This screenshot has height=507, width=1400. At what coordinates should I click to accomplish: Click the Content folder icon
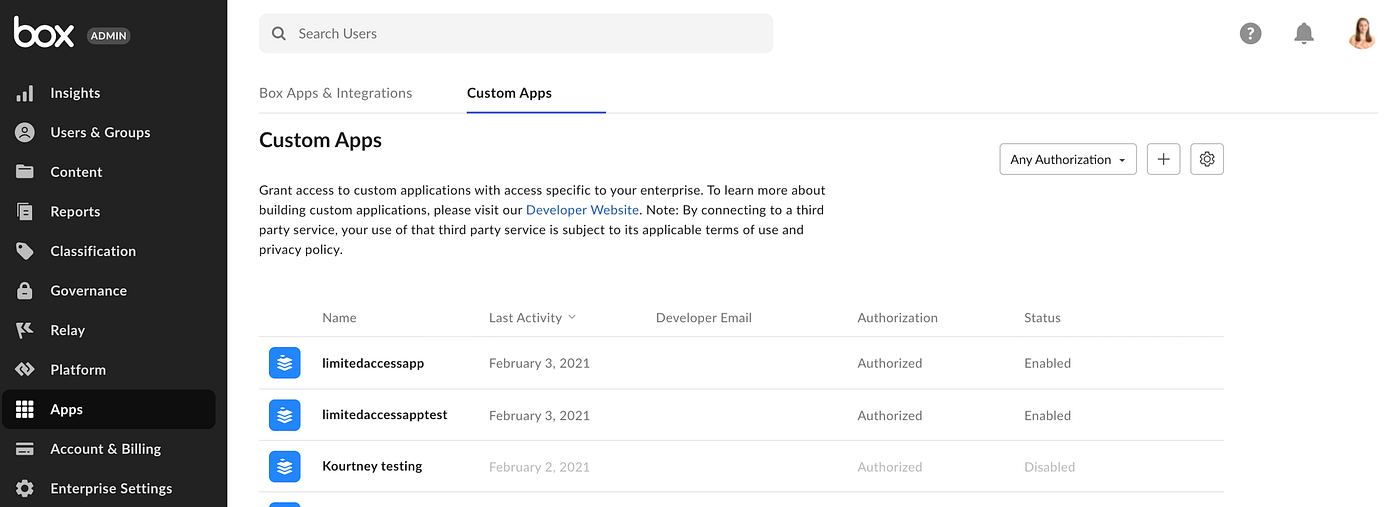tap(25, 172)
